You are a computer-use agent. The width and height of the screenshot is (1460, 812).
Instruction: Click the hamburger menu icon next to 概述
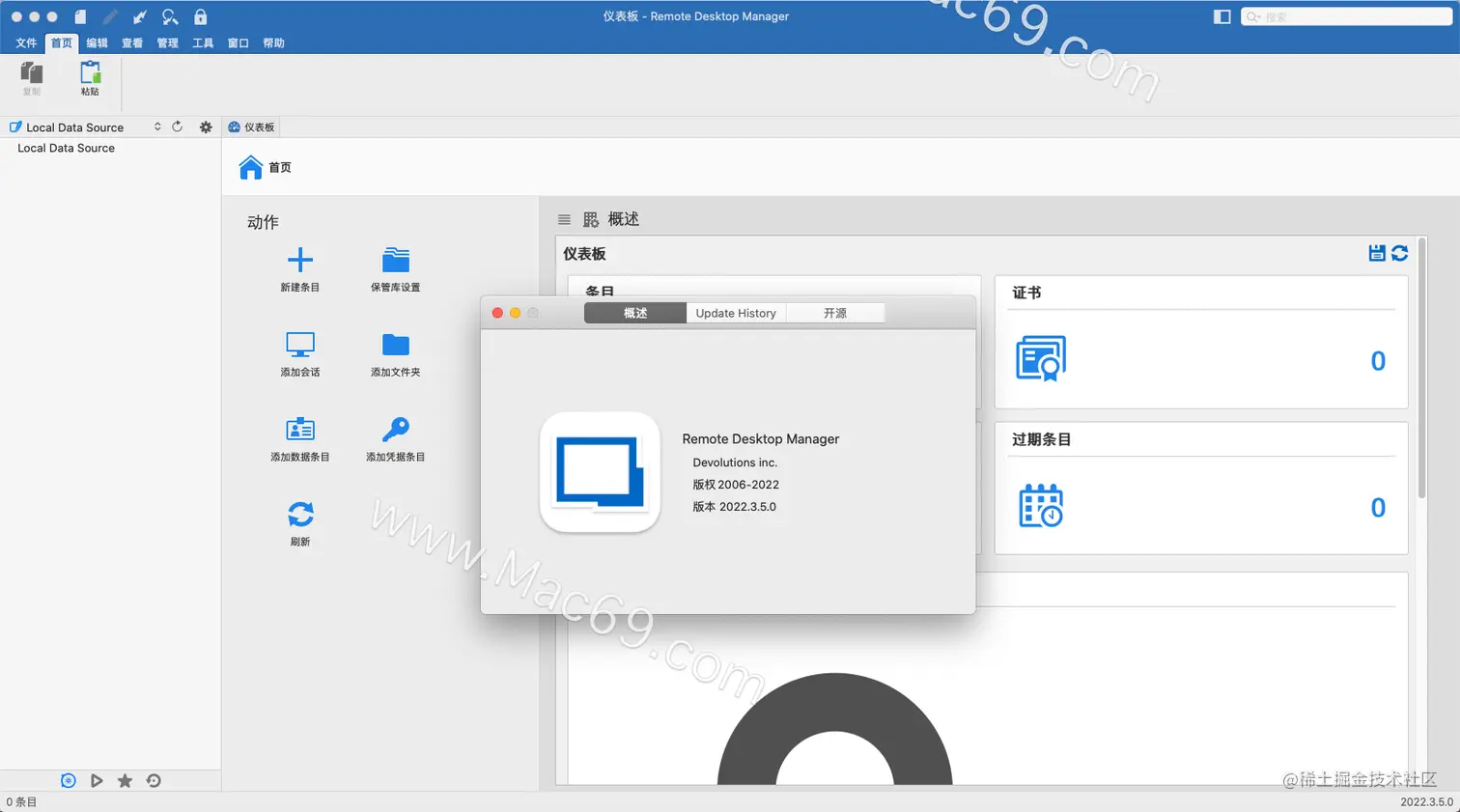pos(564,219)
